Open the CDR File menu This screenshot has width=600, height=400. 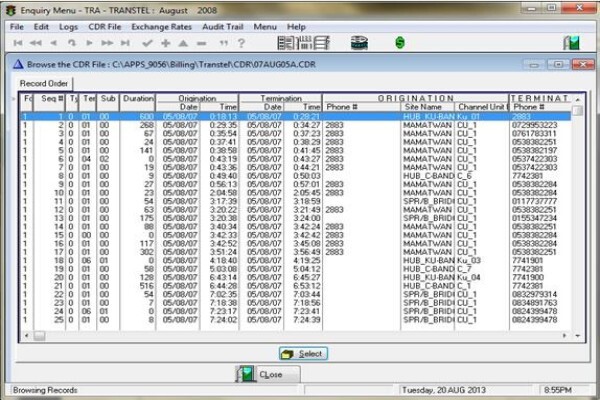click(x=105, y=27)
